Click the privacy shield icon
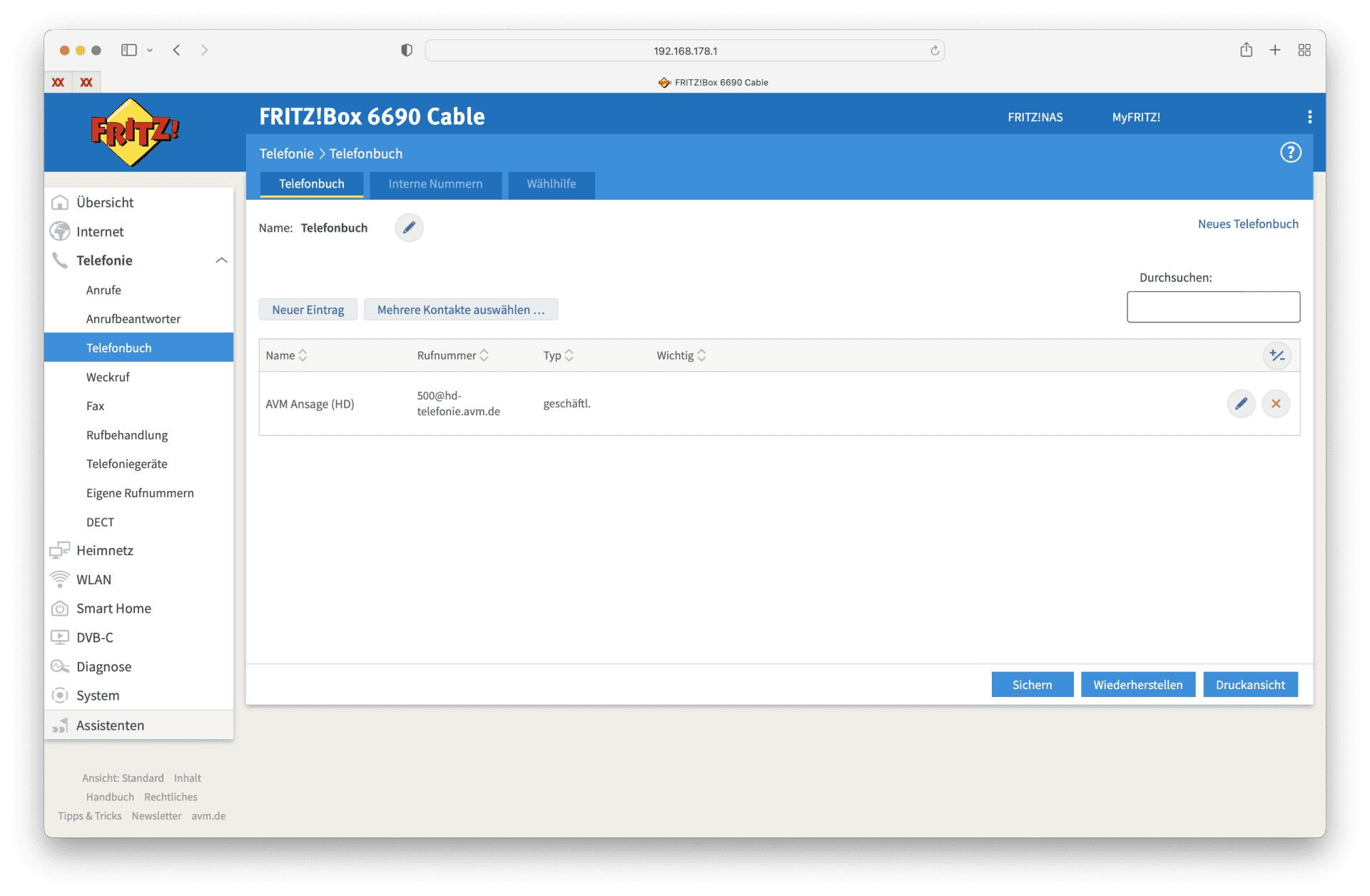1370x896 pixels. 407,50
